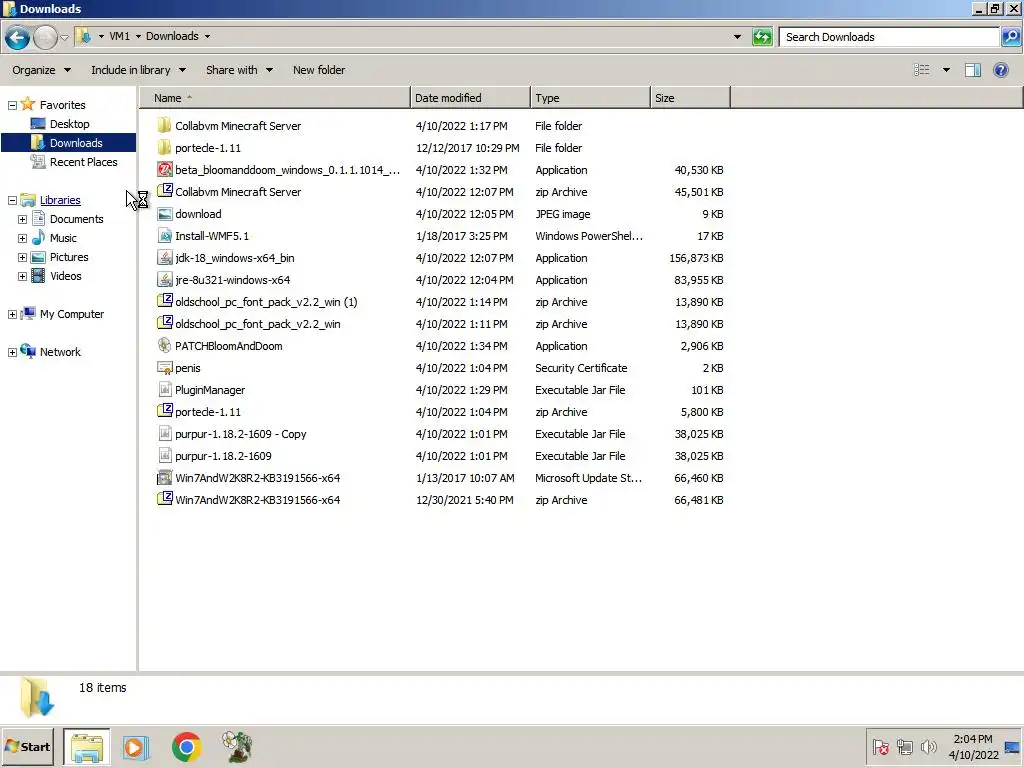Select the PATCHBloomAndDoom application icon
Image resolution: width=1024 pixels, height=768 pixels.
[x=165, y=346]
